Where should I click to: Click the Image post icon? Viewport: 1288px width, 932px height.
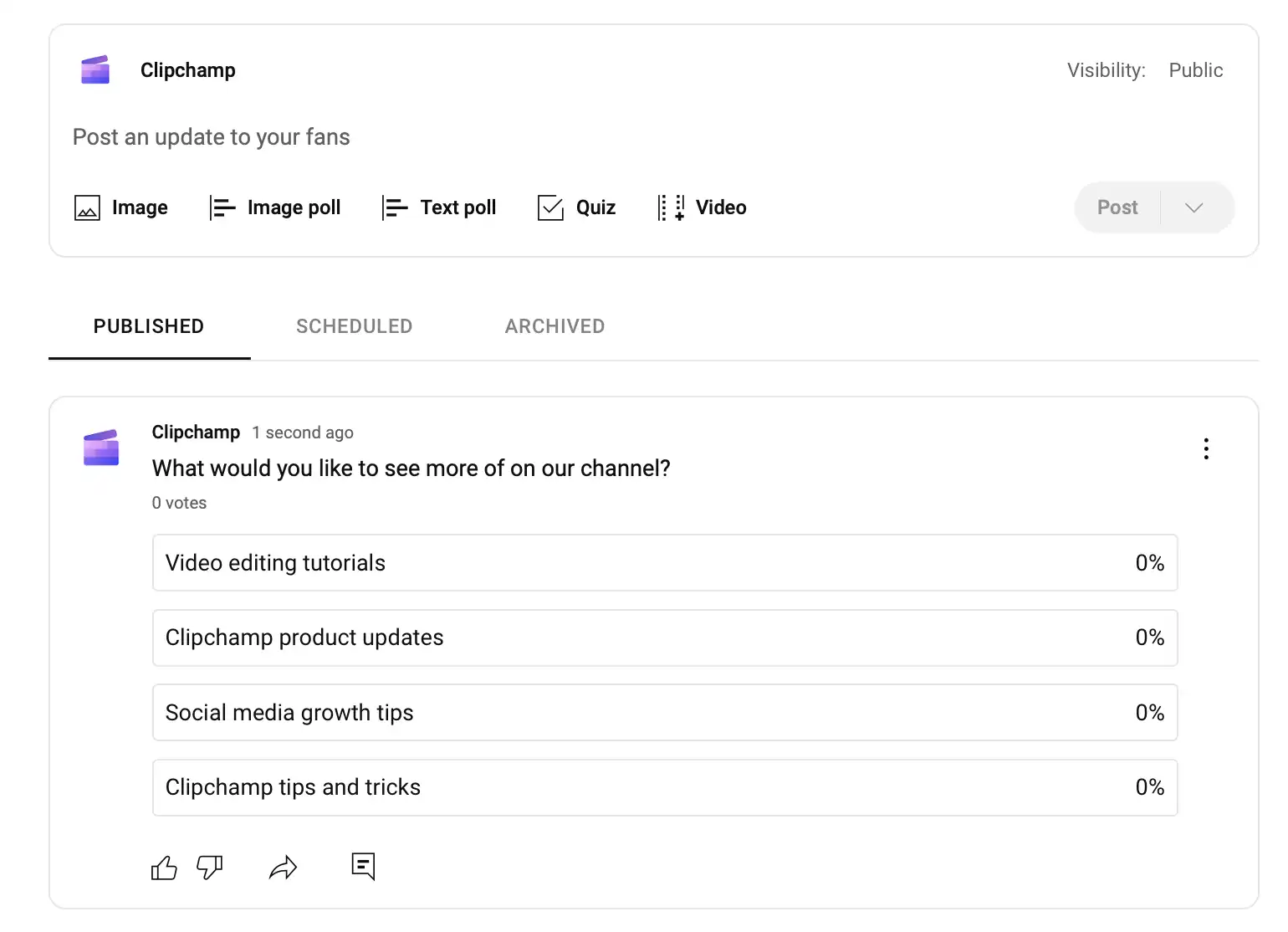[87, 207]
